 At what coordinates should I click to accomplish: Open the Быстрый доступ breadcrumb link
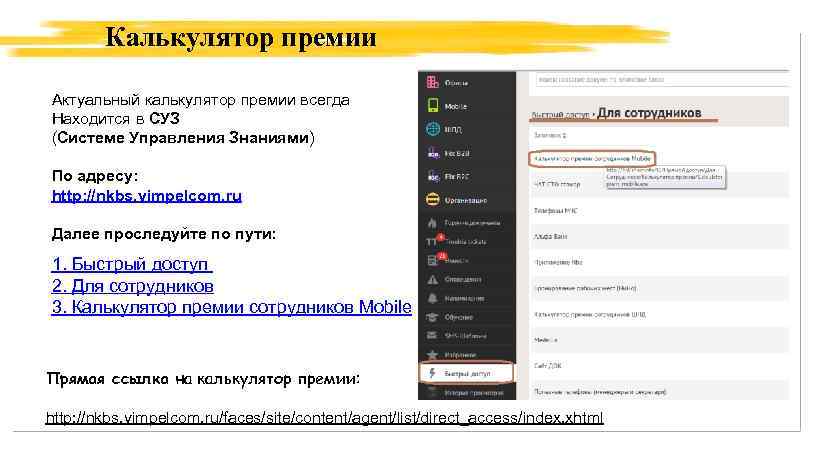[x=560, y=115]
